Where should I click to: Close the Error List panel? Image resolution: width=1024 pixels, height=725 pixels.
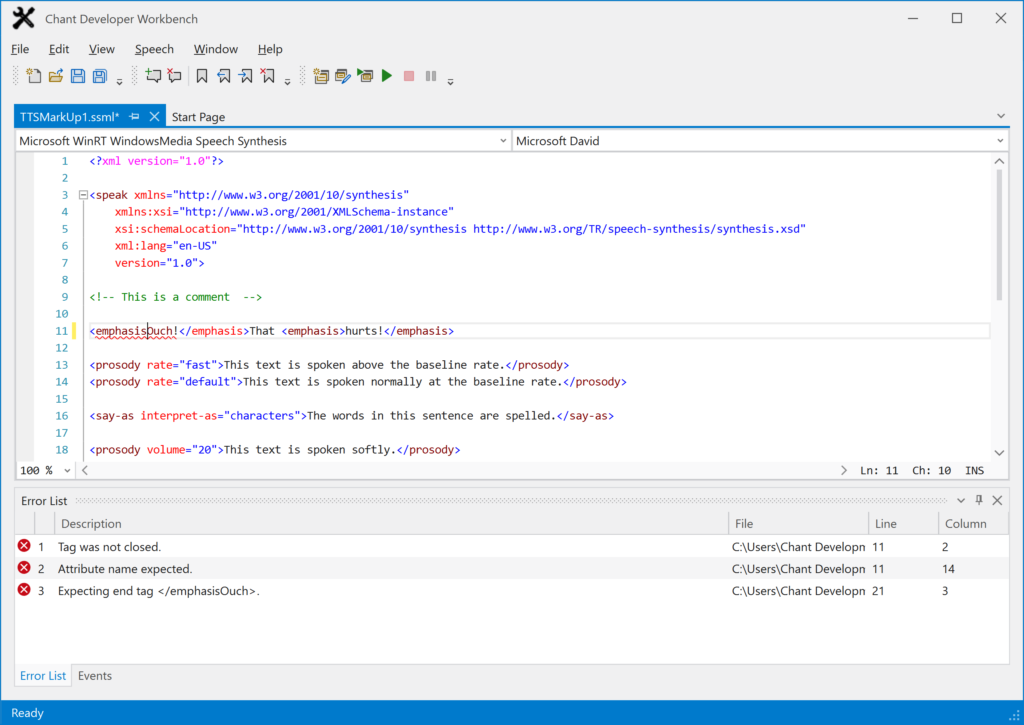pyautogui.click(x=997, y=500)
